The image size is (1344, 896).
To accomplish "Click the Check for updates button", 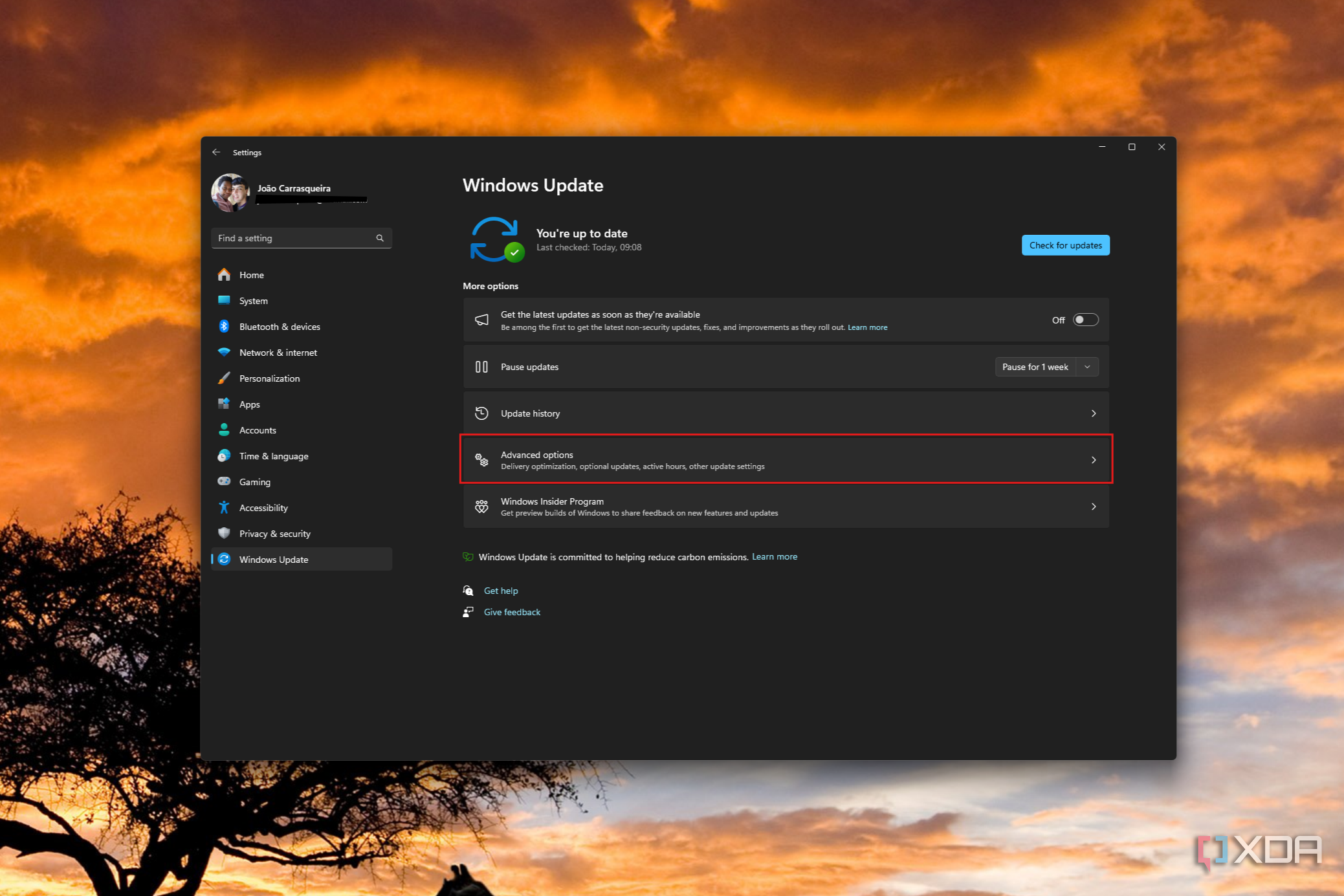I will tap(1065, 245).
